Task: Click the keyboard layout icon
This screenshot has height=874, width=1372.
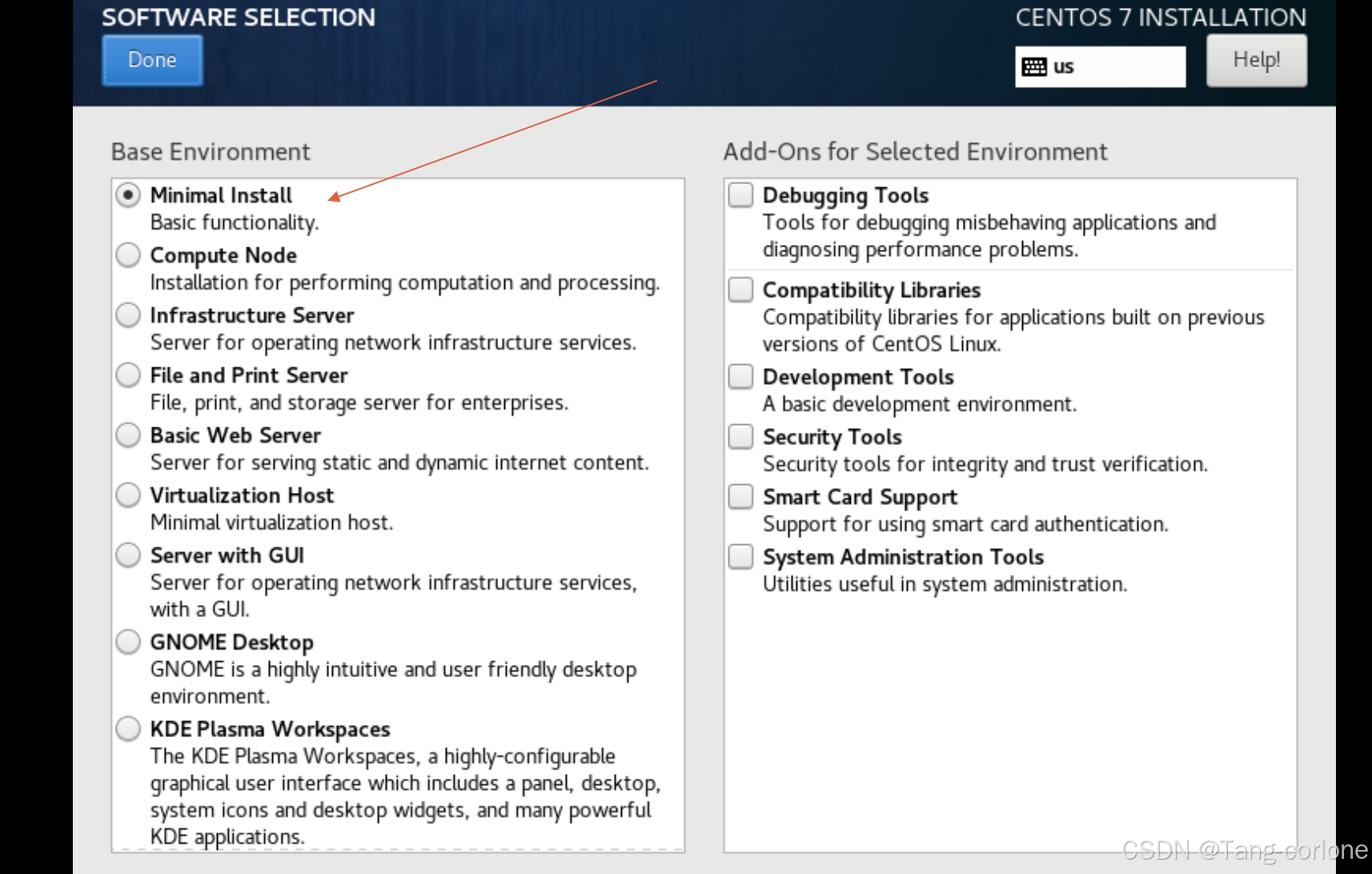Action: 1034,66
